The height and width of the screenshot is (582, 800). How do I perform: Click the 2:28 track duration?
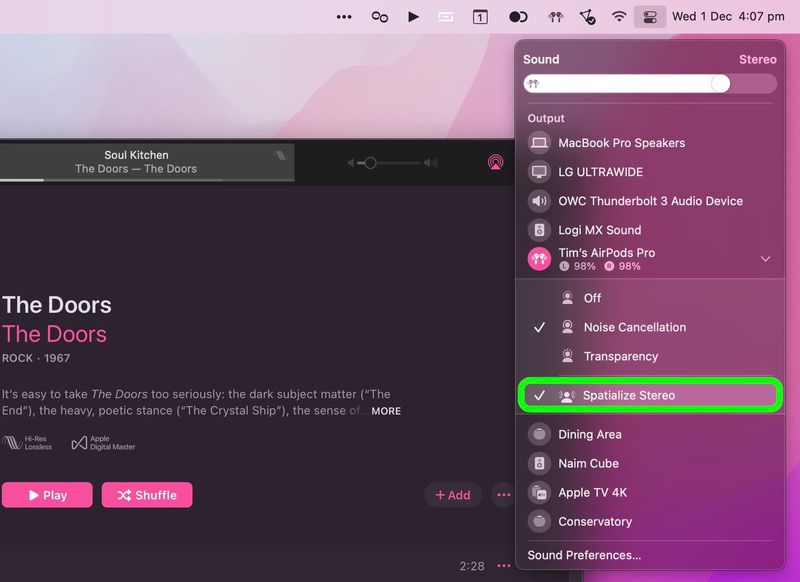tap(472, 566)
